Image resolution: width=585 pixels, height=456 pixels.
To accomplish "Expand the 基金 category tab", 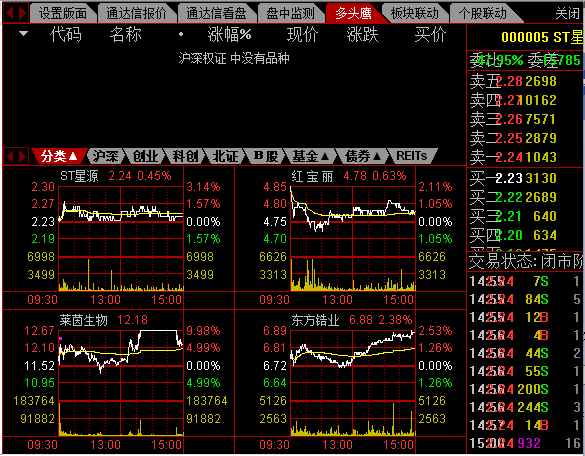I will click(310, 156).
